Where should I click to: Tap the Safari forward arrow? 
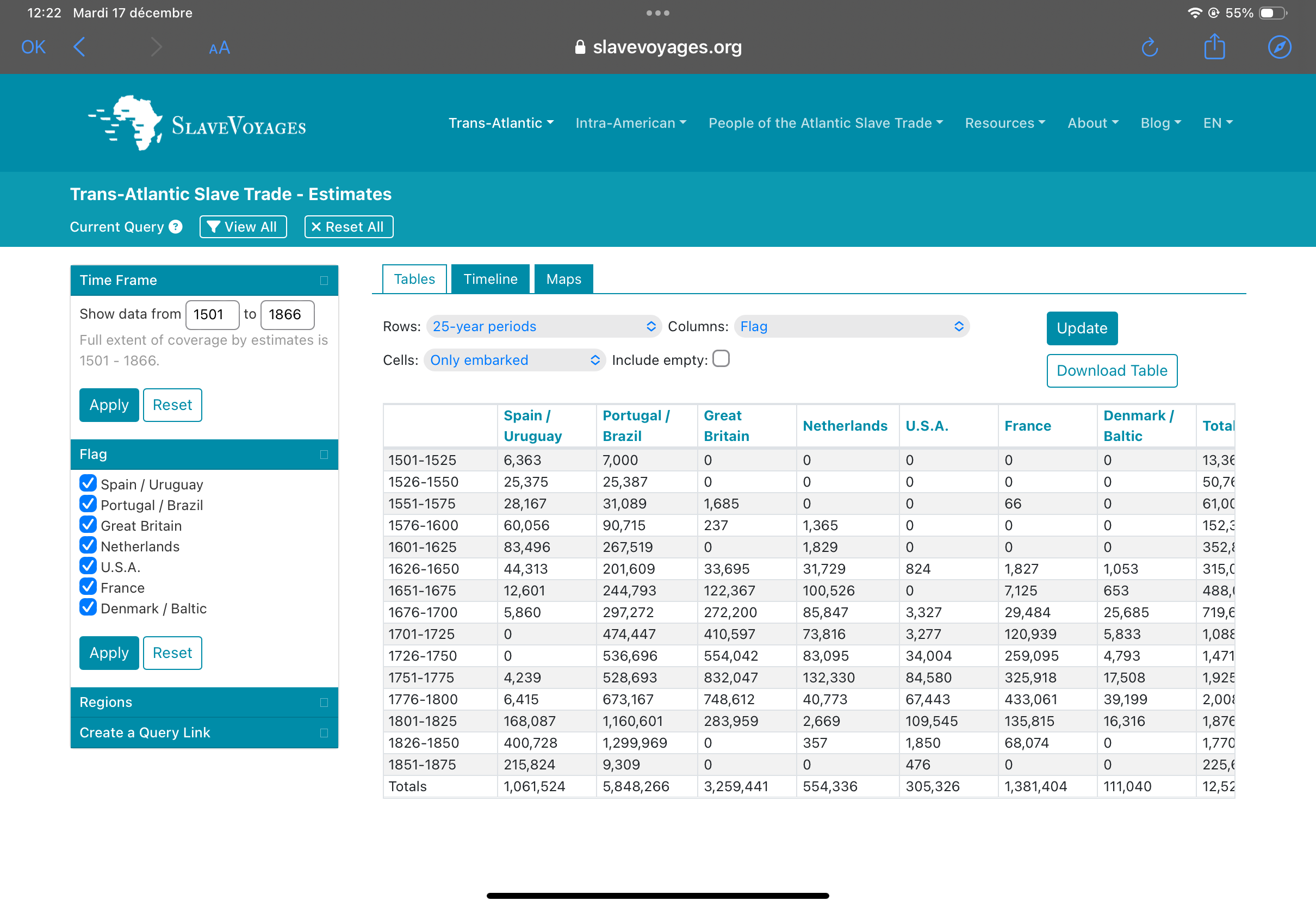click(x=156, y=47)
